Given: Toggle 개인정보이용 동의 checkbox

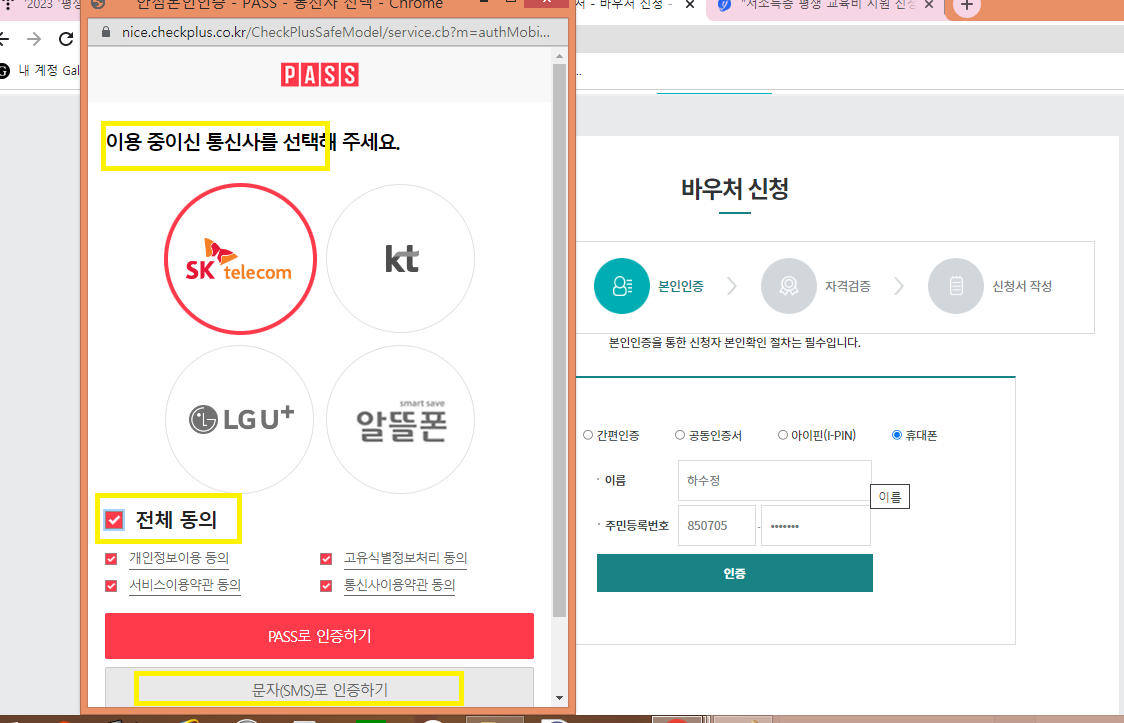Looking at the screenshot, I should coord(111,559).
